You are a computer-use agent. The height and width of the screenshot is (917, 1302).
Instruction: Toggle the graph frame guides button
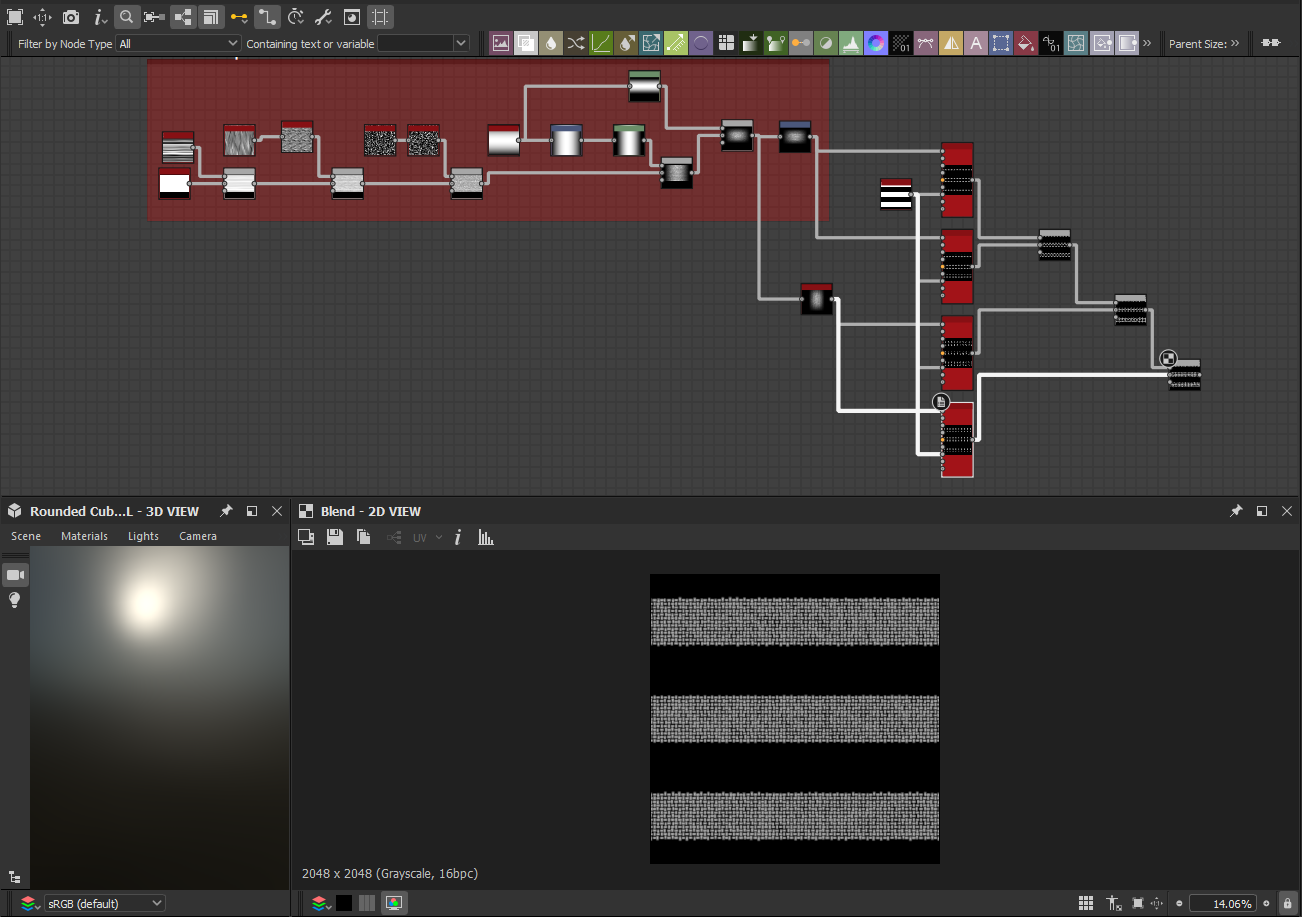pyautogui.click(x=380, y=17)
